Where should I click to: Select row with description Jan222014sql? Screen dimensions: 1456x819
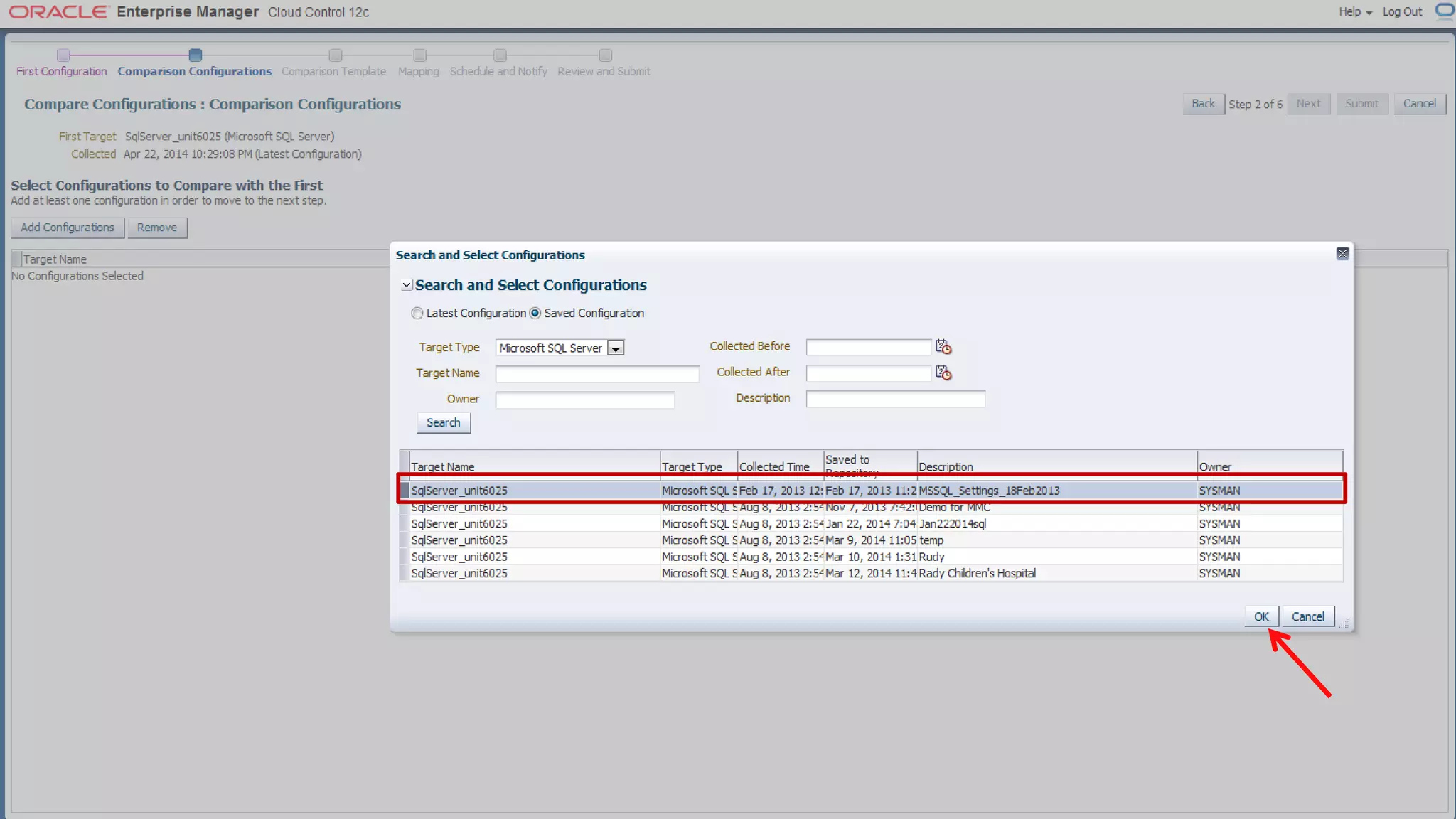871,524
